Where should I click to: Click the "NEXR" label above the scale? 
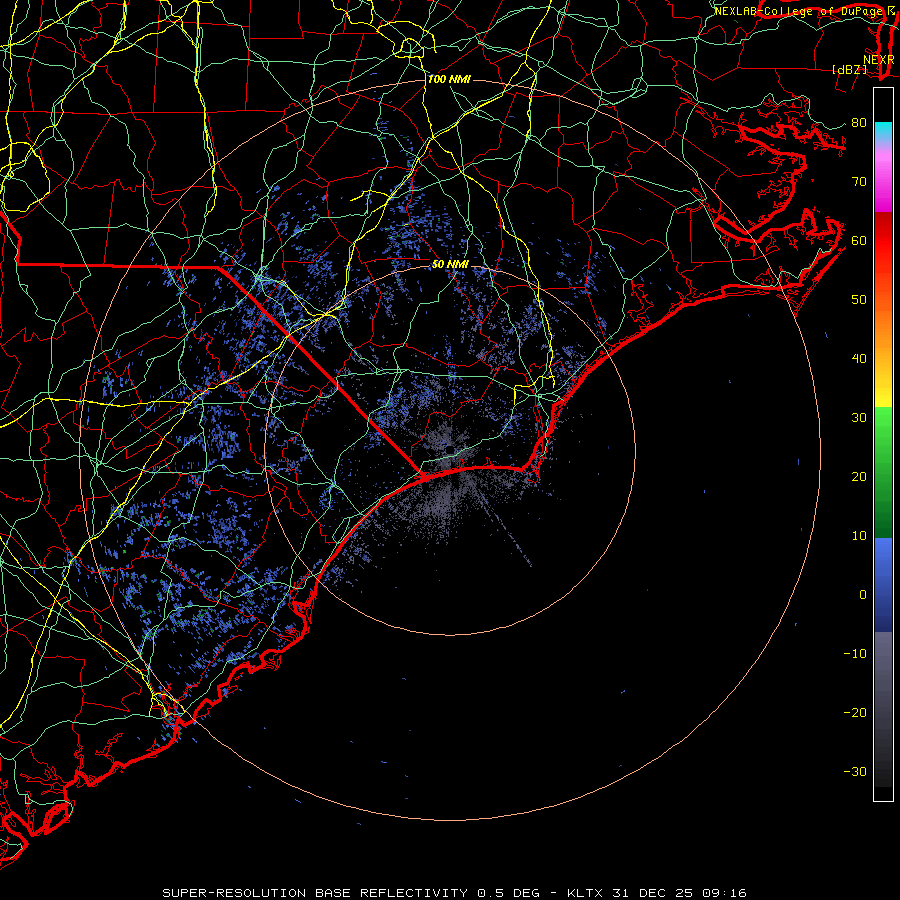click(878, 60)
